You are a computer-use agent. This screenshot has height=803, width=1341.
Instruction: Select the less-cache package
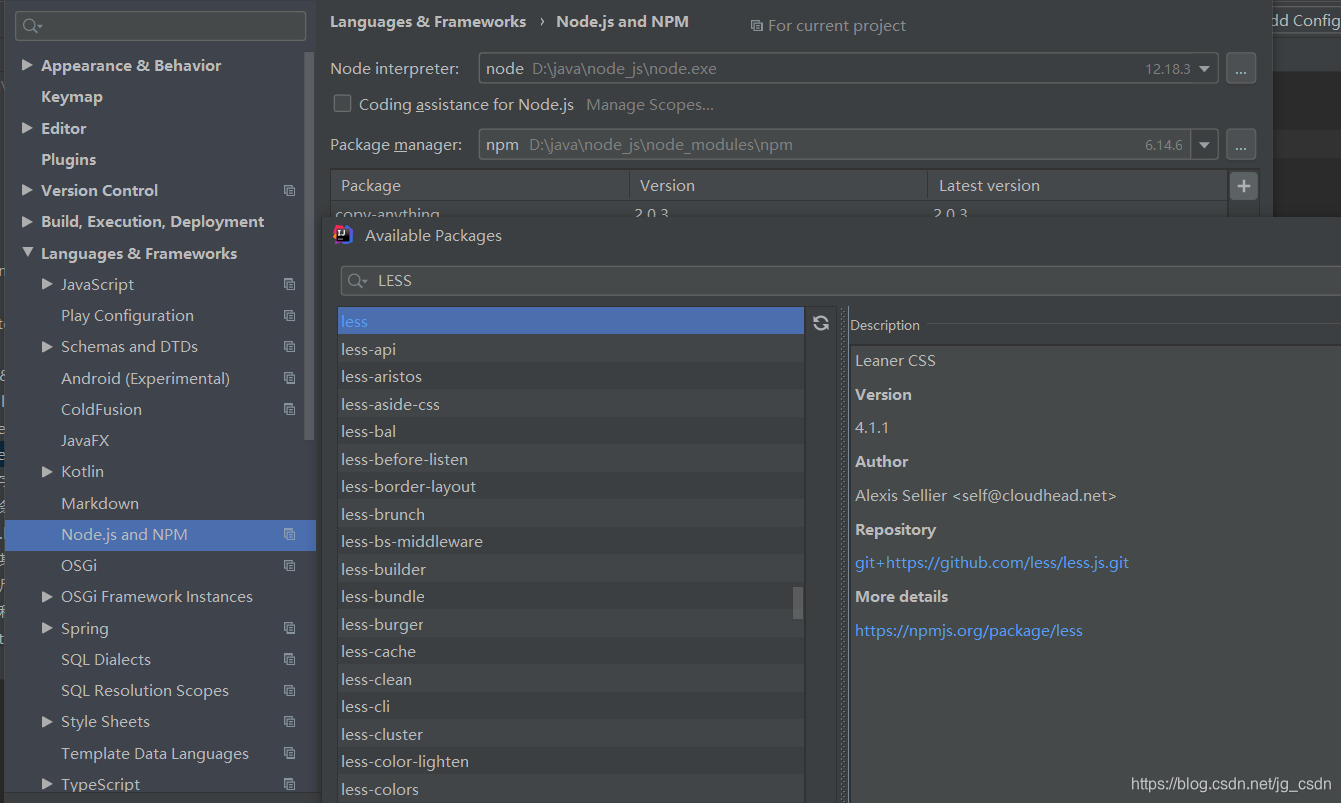pos(571,652)
